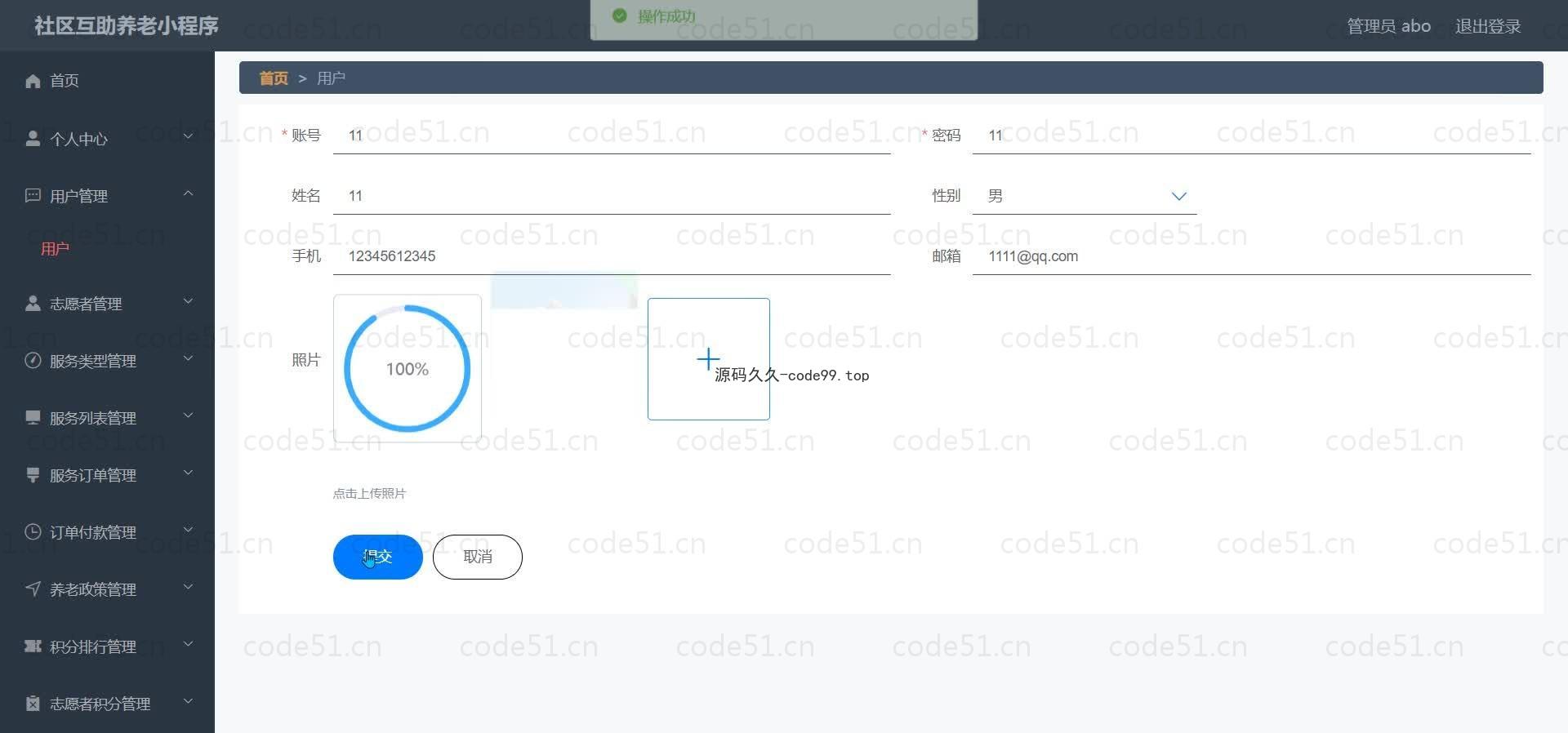The height and width of the screenshot is (733, 1568).
Task: Click the person icon next to 个人中心
Action: pyautogui.click(x=33, y=139)
